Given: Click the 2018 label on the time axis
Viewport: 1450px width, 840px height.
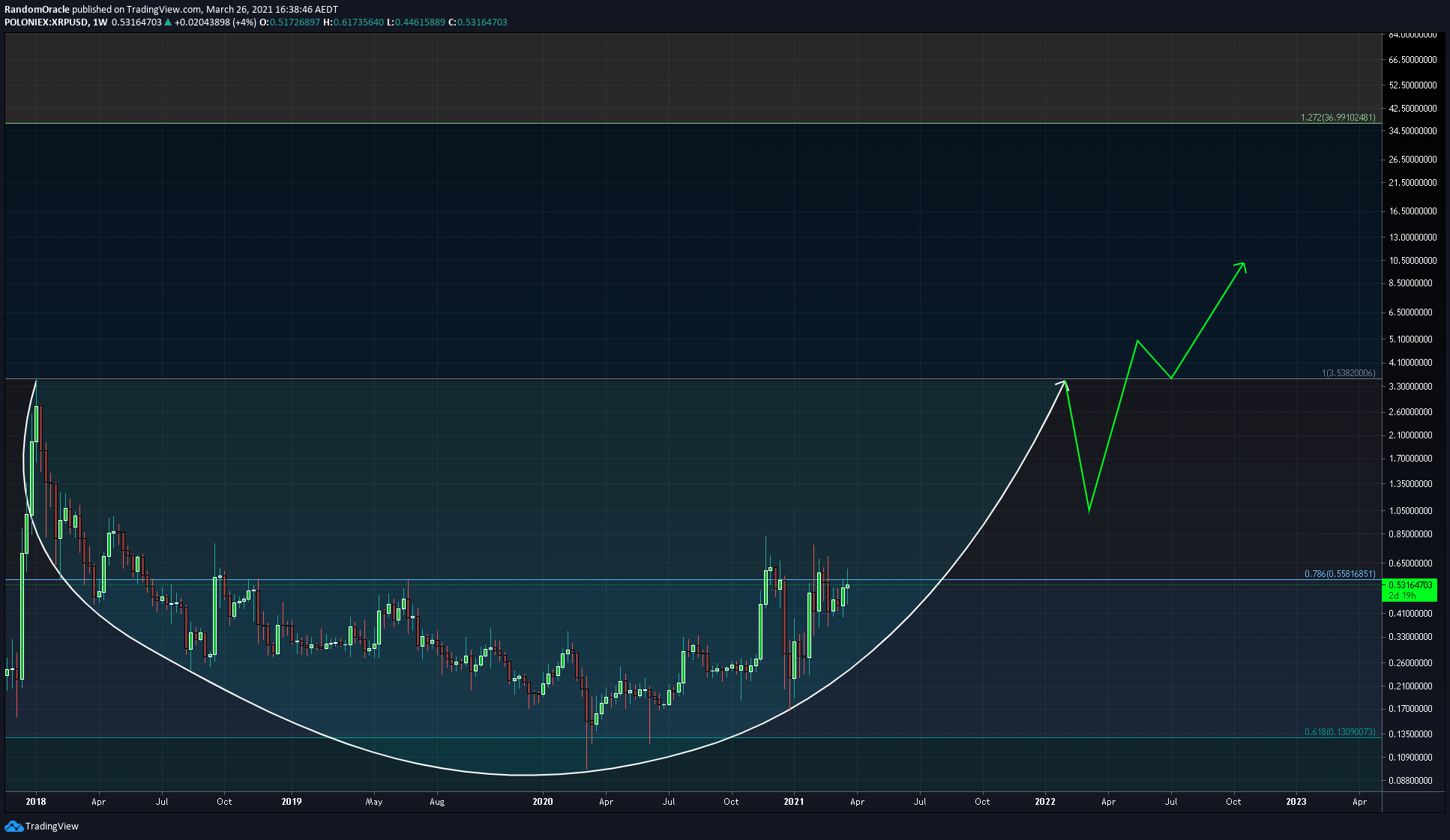Looking at the screenshot, I should coord(36,802).
